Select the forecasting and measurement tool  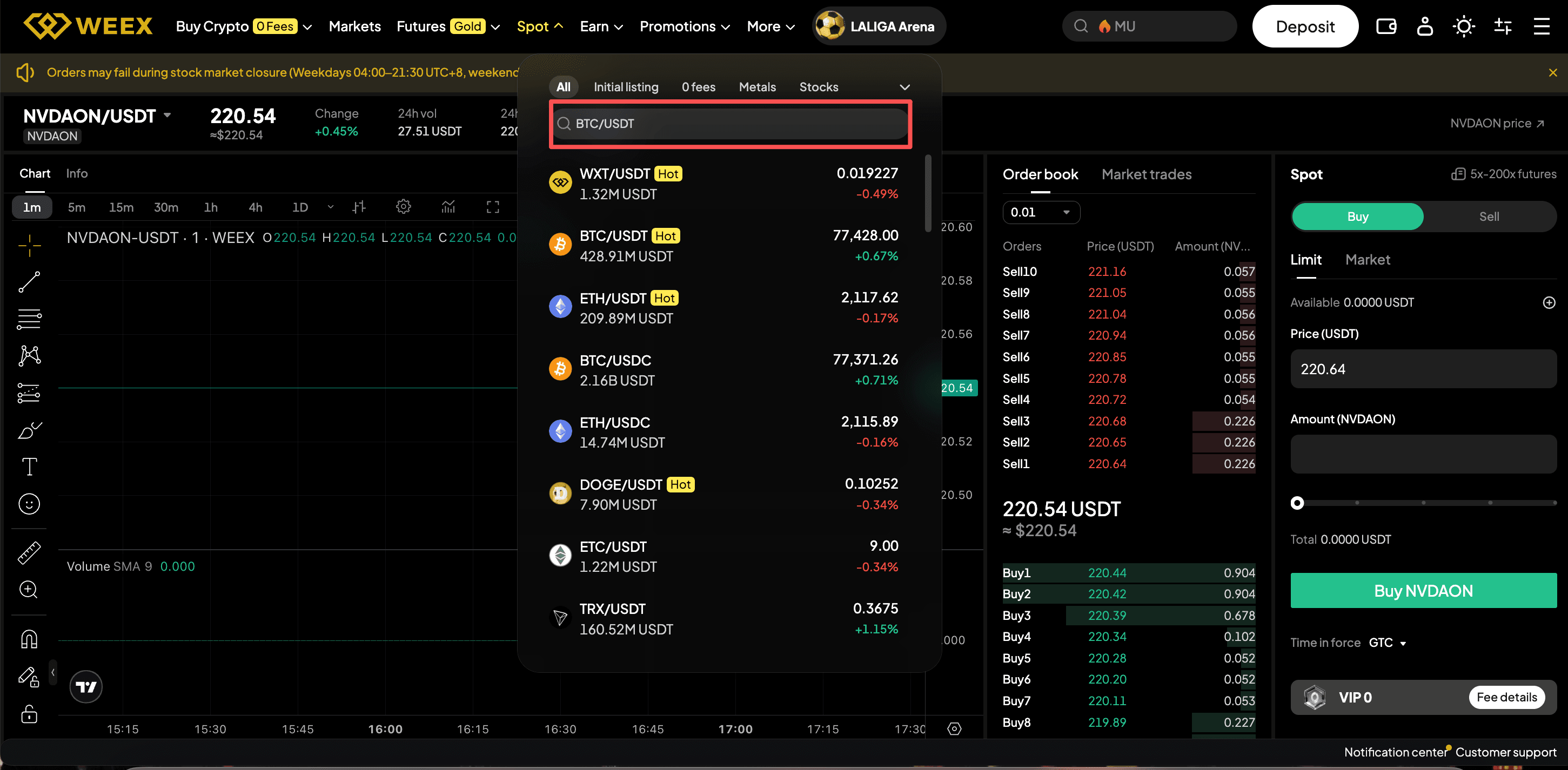click(x=29, y=393)
